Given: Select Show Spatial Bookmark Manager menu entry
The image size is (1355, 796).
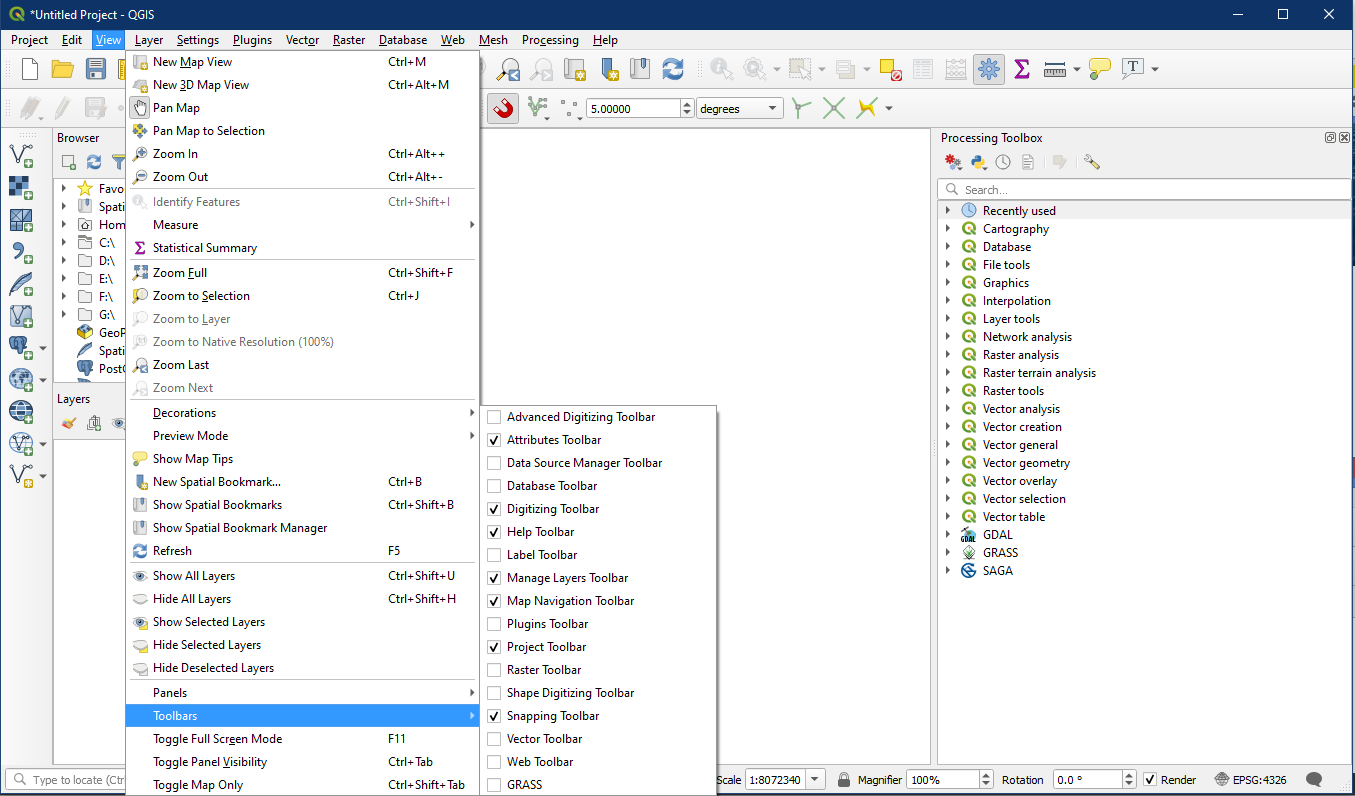Looking at the screenshot, I should pyautogui.click(x=240, y=528).
